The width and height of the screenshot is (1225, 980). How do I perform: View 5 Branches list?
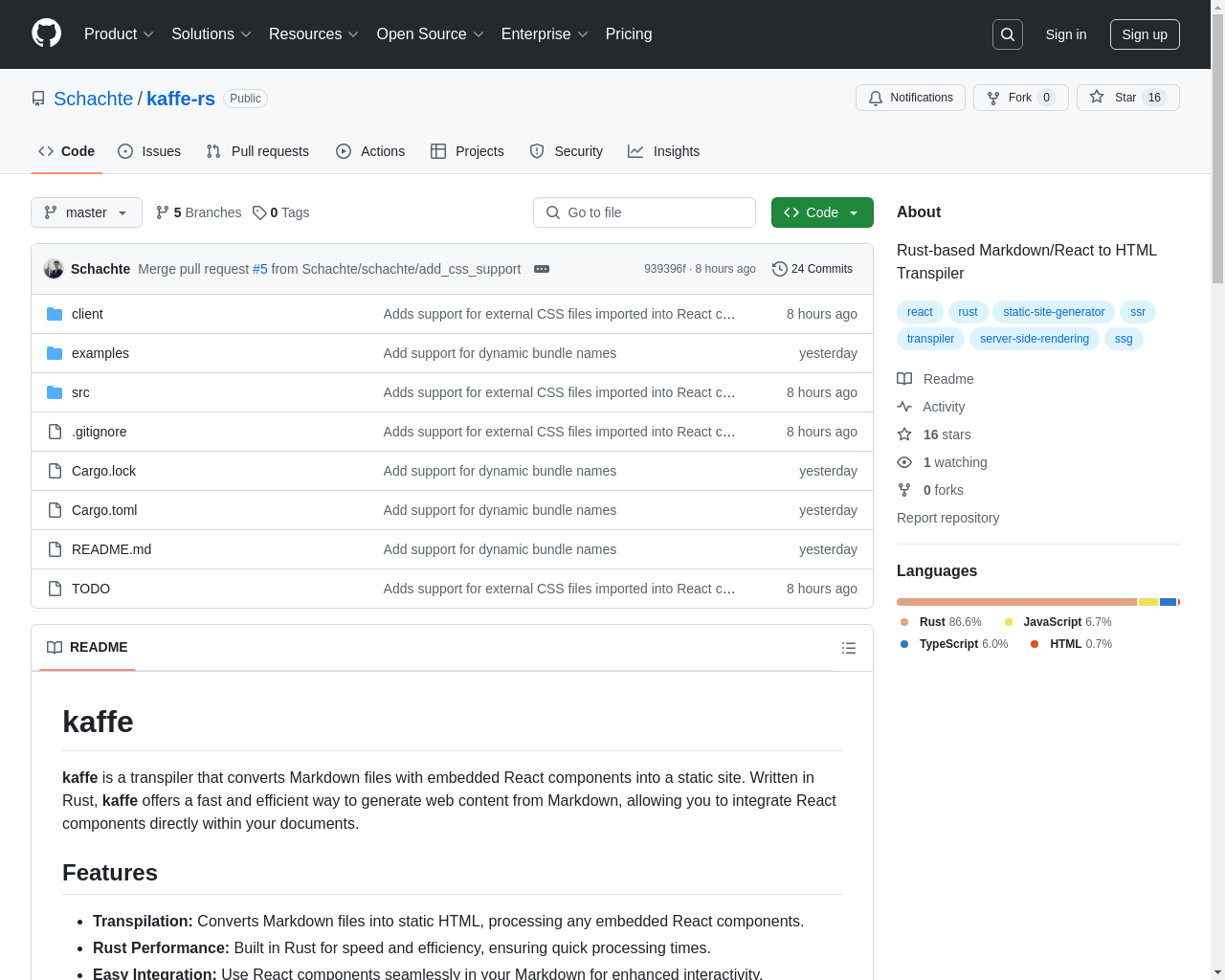tap(198, 212)
